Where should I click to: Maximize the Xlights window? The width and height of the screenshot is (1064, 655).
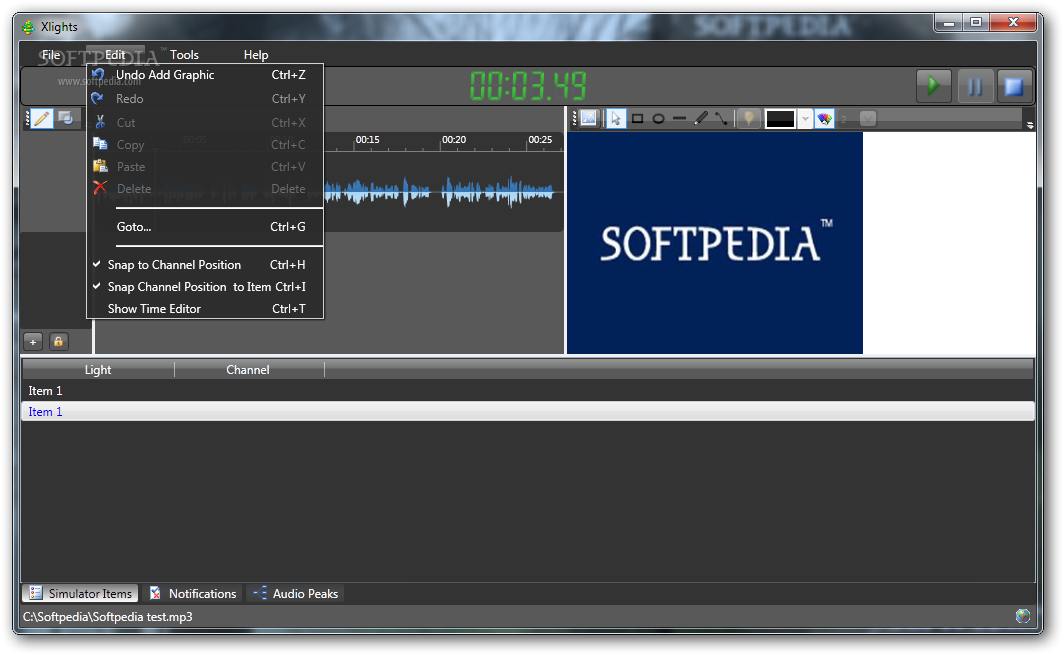tap(976, 23)
